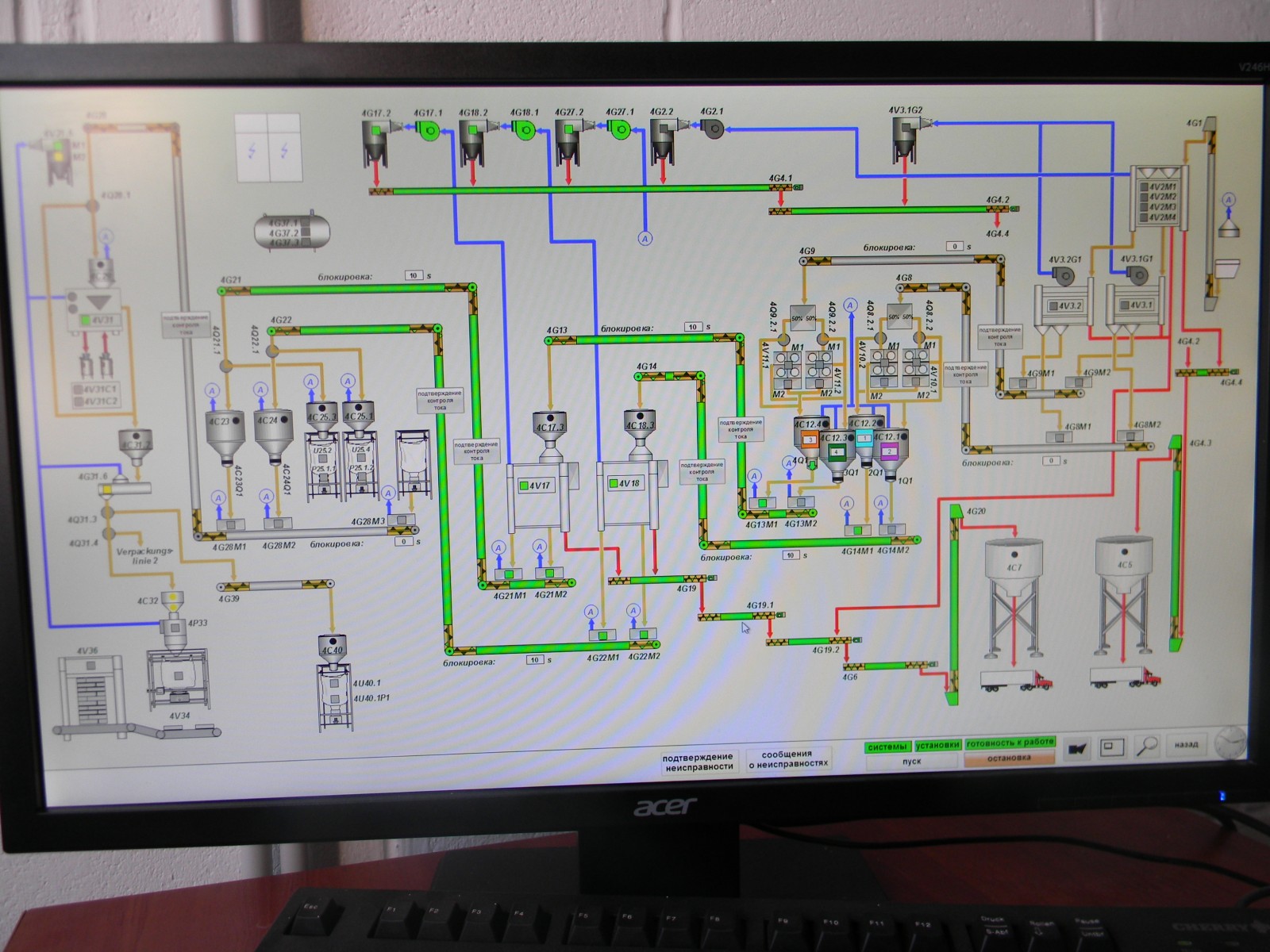Click the Verpackungslinie 2 label
The image size is (1270, 952).
[144, 555]
